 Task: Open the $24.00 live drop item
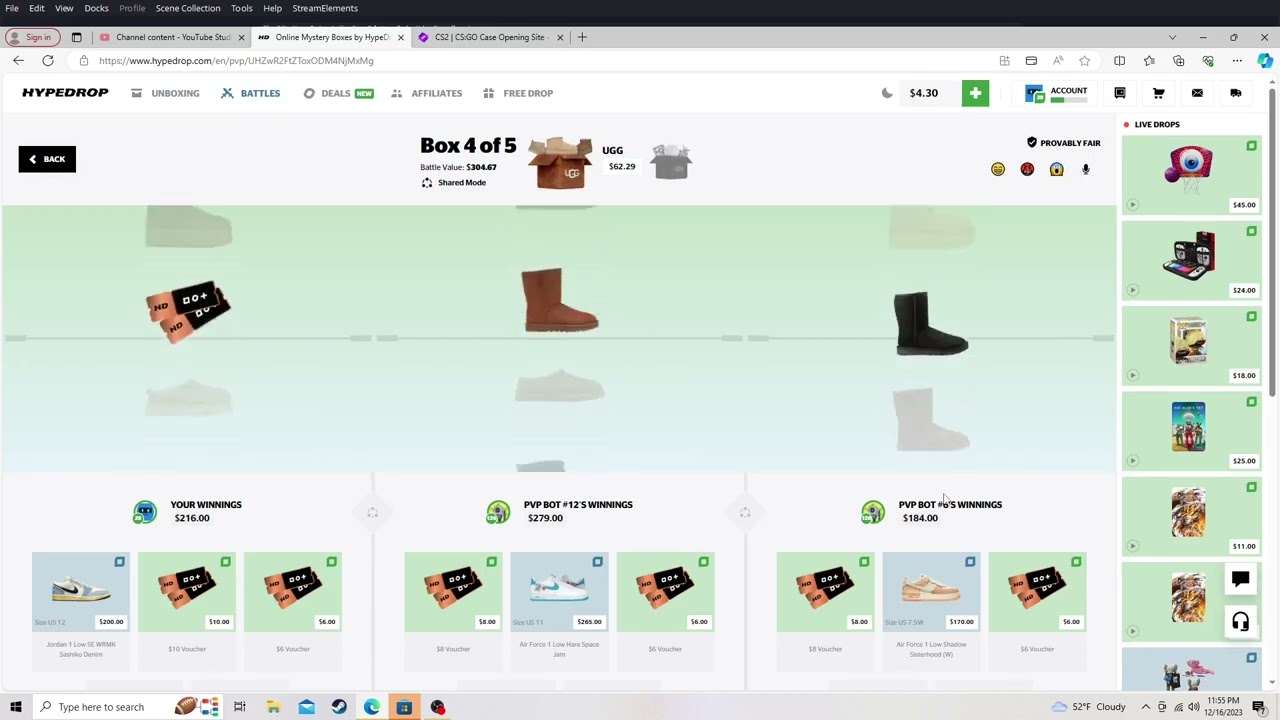tap(1191, 260)
